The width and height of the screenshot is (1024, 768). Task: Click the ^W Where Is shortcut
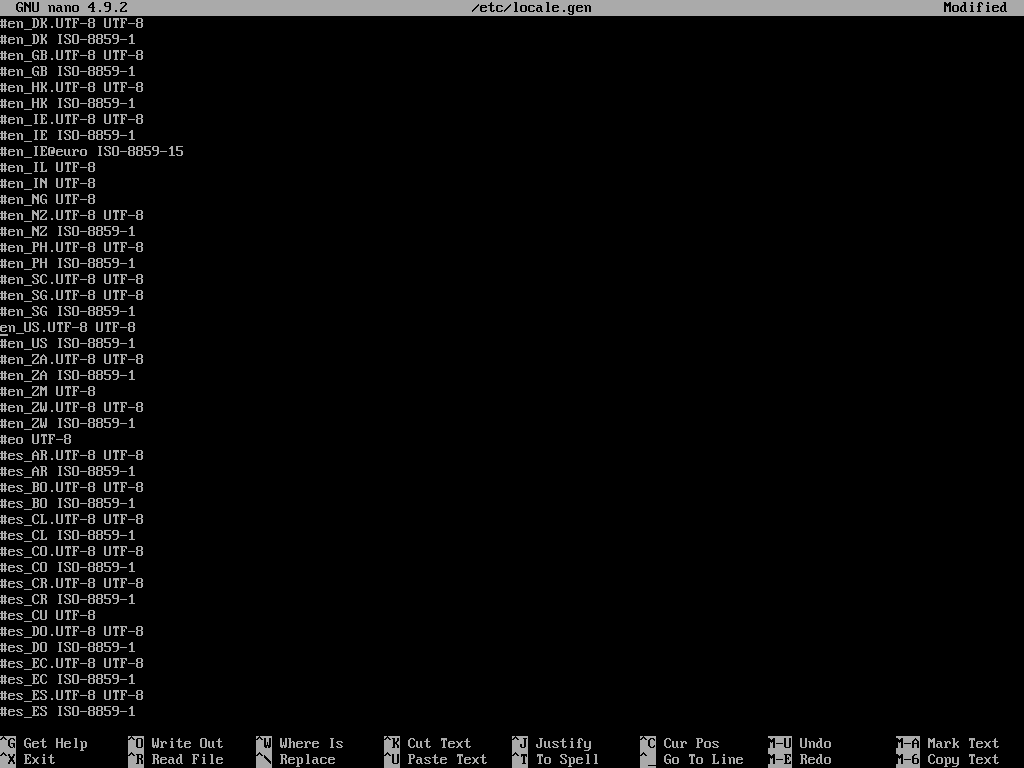[300, 743]
